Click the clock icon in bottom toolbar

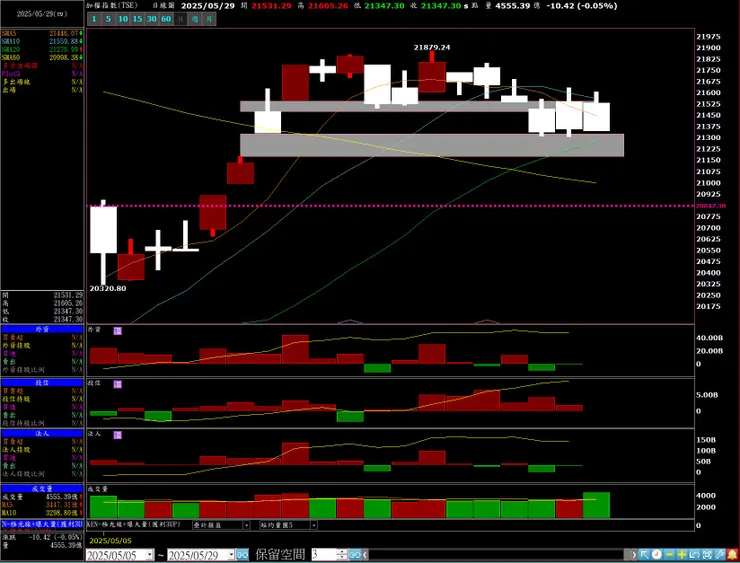coord(656,555)
